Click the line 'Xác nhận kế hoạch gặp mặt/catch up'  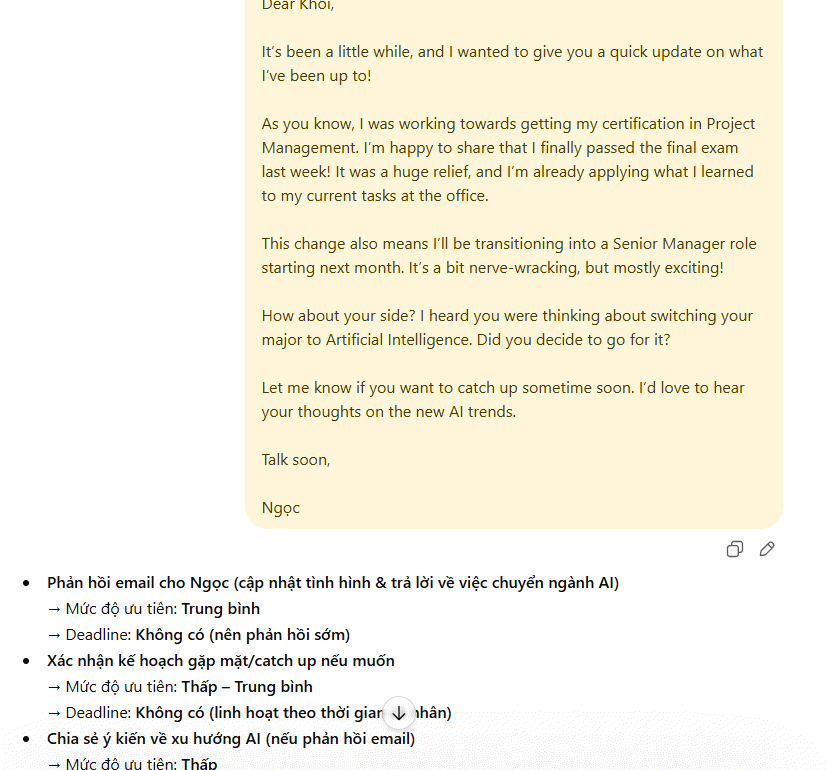(220, 660)
